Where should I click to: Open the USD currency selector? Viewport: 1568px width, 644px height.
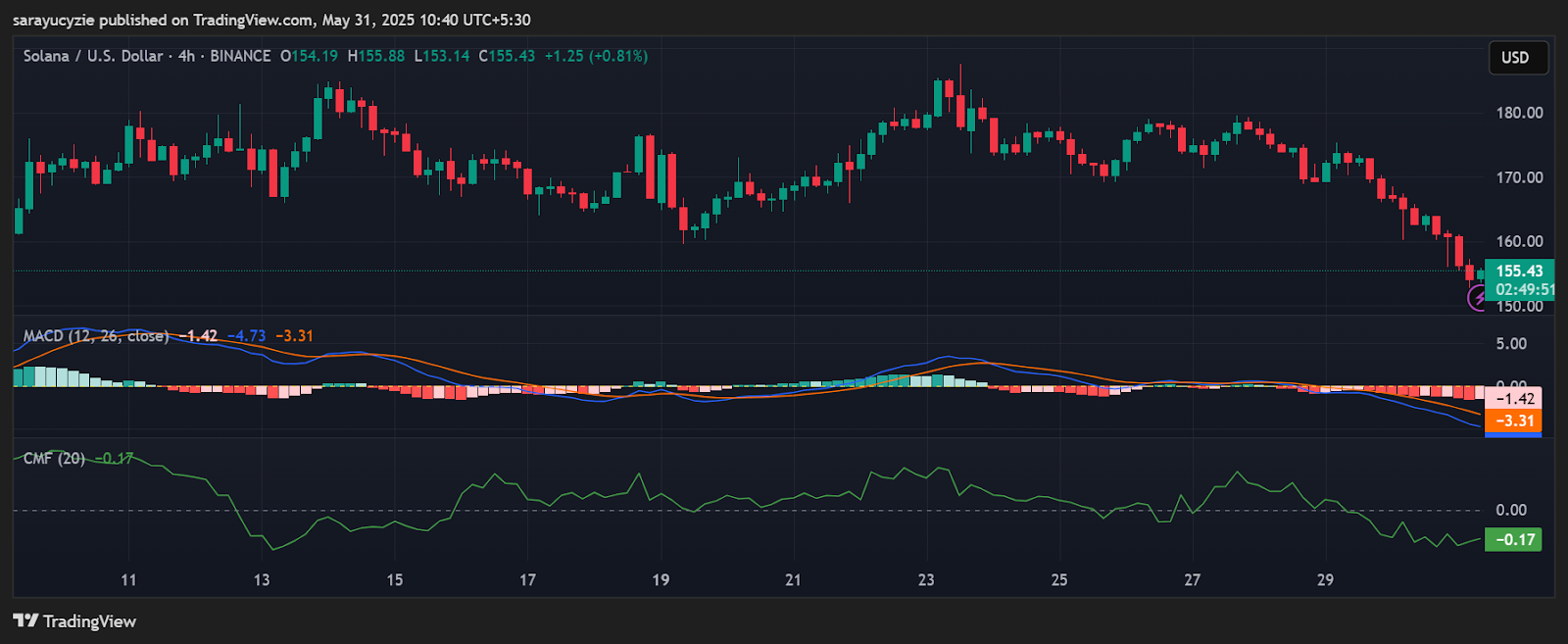tap(1515, 58)
